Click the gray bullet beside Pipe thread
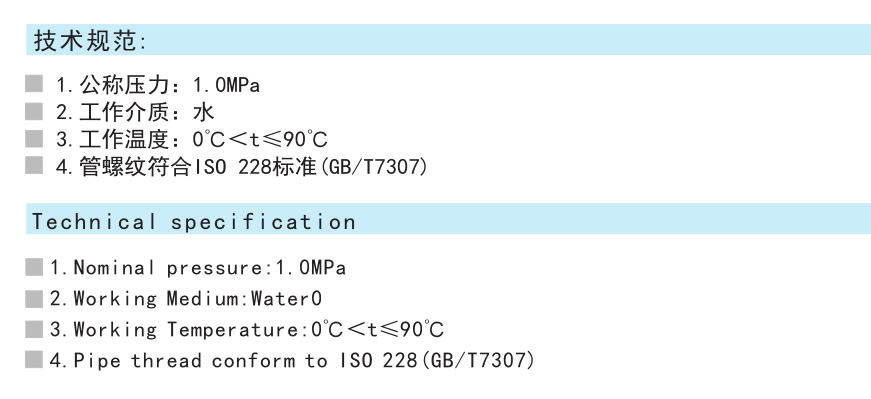This screenshot has width=871, height=399. 34,360
